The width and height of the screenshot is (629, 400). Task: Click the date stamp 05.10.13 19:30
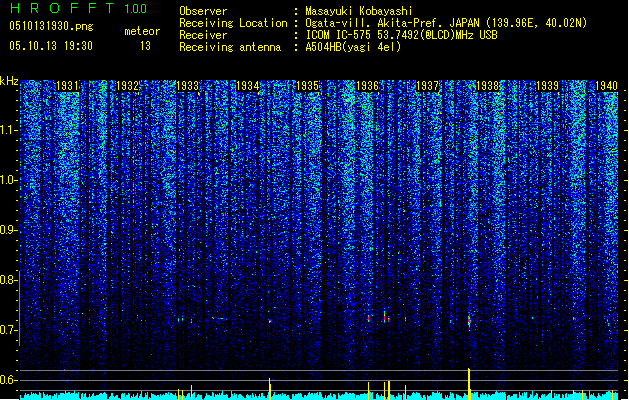pyautogui.click(x=51, y=46)
